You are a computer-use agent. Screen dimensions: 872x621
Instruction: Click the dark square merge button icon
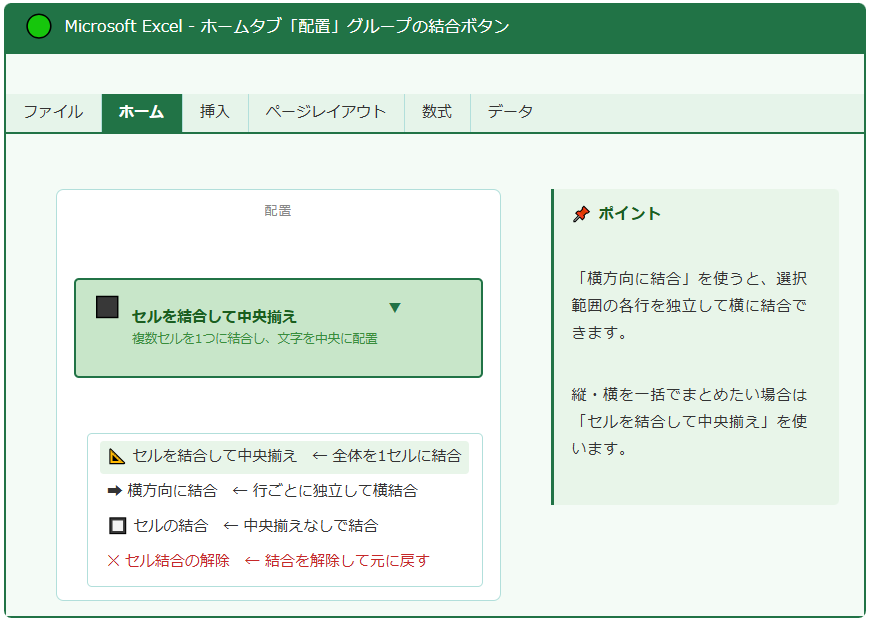click(x=107, y=307)
